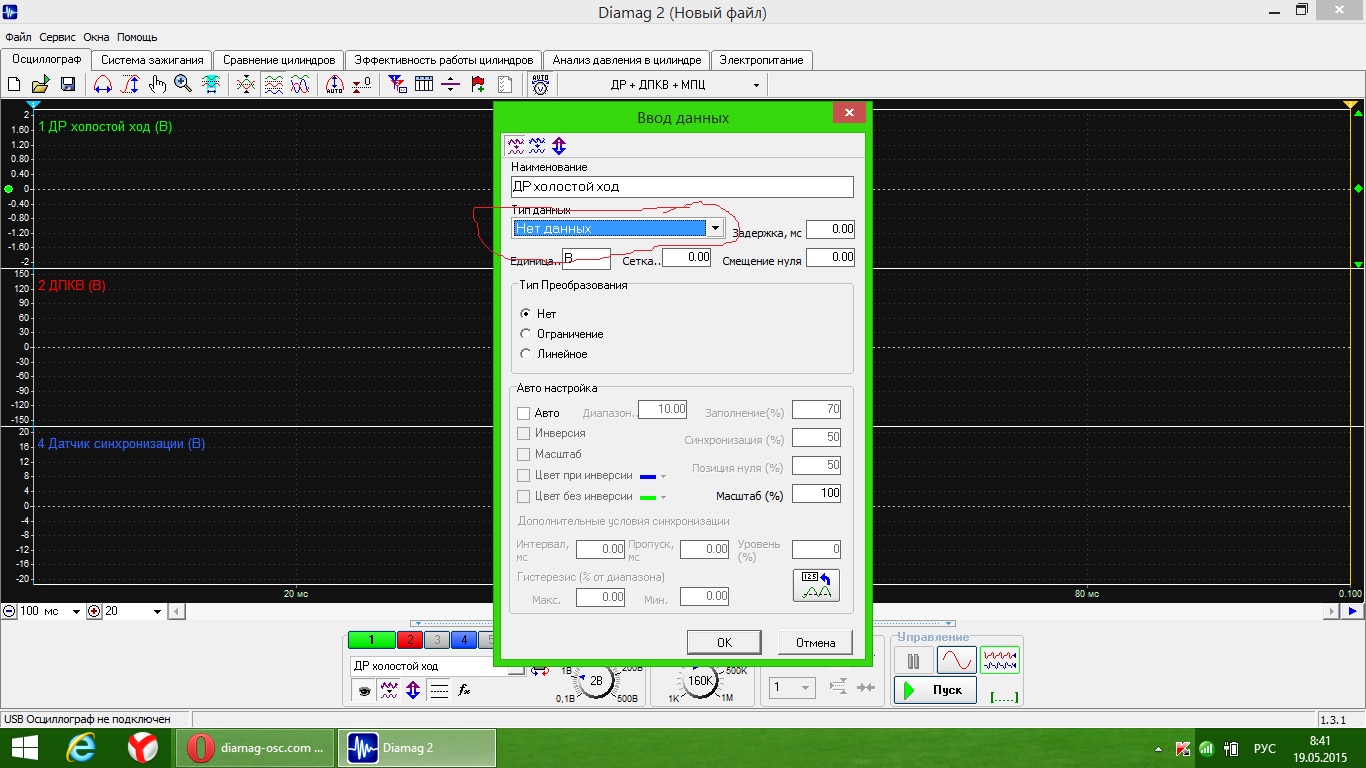Switch to the Сравнение цилиндров tab
1366x768 pixels.
[x=279, y=60]
